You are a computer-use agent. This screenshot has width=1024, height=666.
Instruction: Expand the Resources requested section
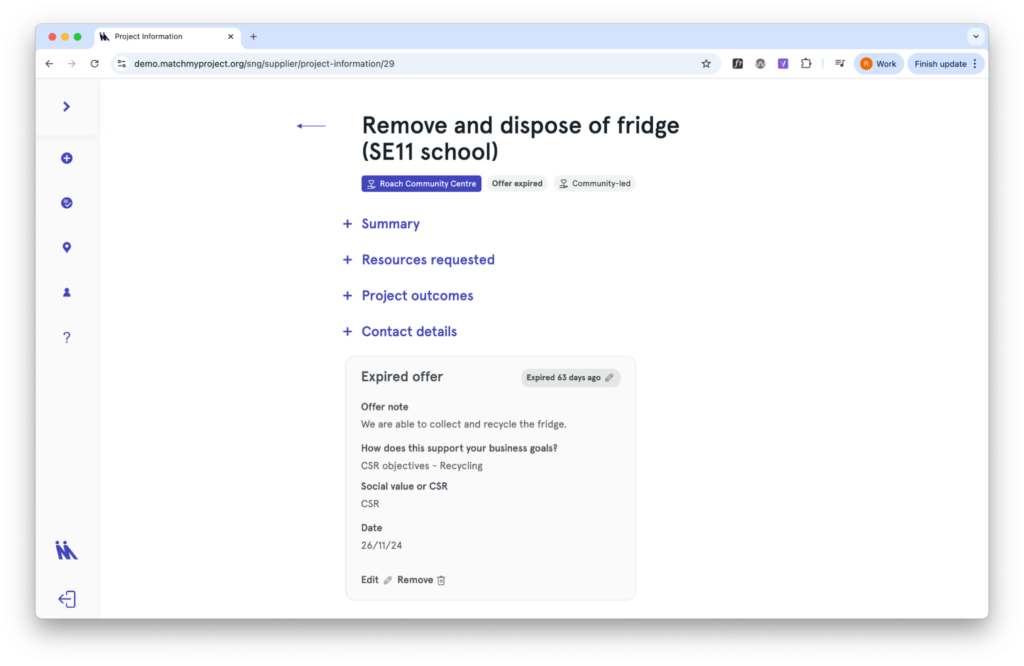click(x=427, y=260)
